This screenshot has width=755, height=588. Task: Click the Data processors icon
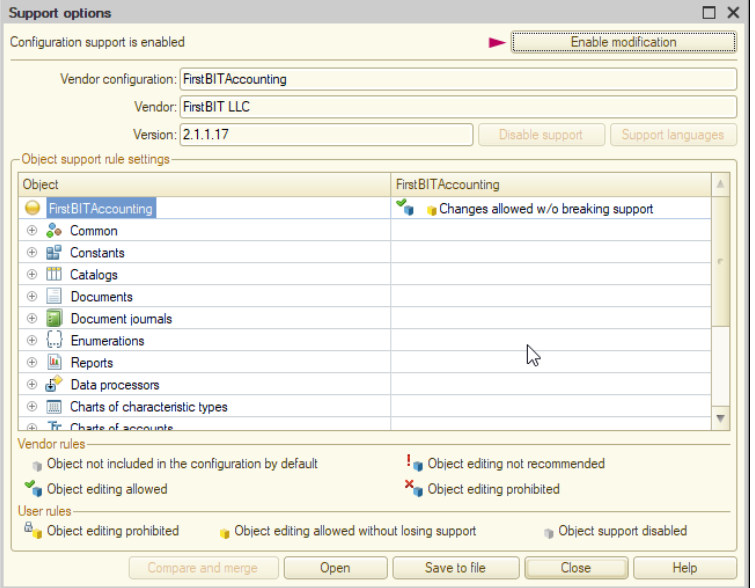53,384
